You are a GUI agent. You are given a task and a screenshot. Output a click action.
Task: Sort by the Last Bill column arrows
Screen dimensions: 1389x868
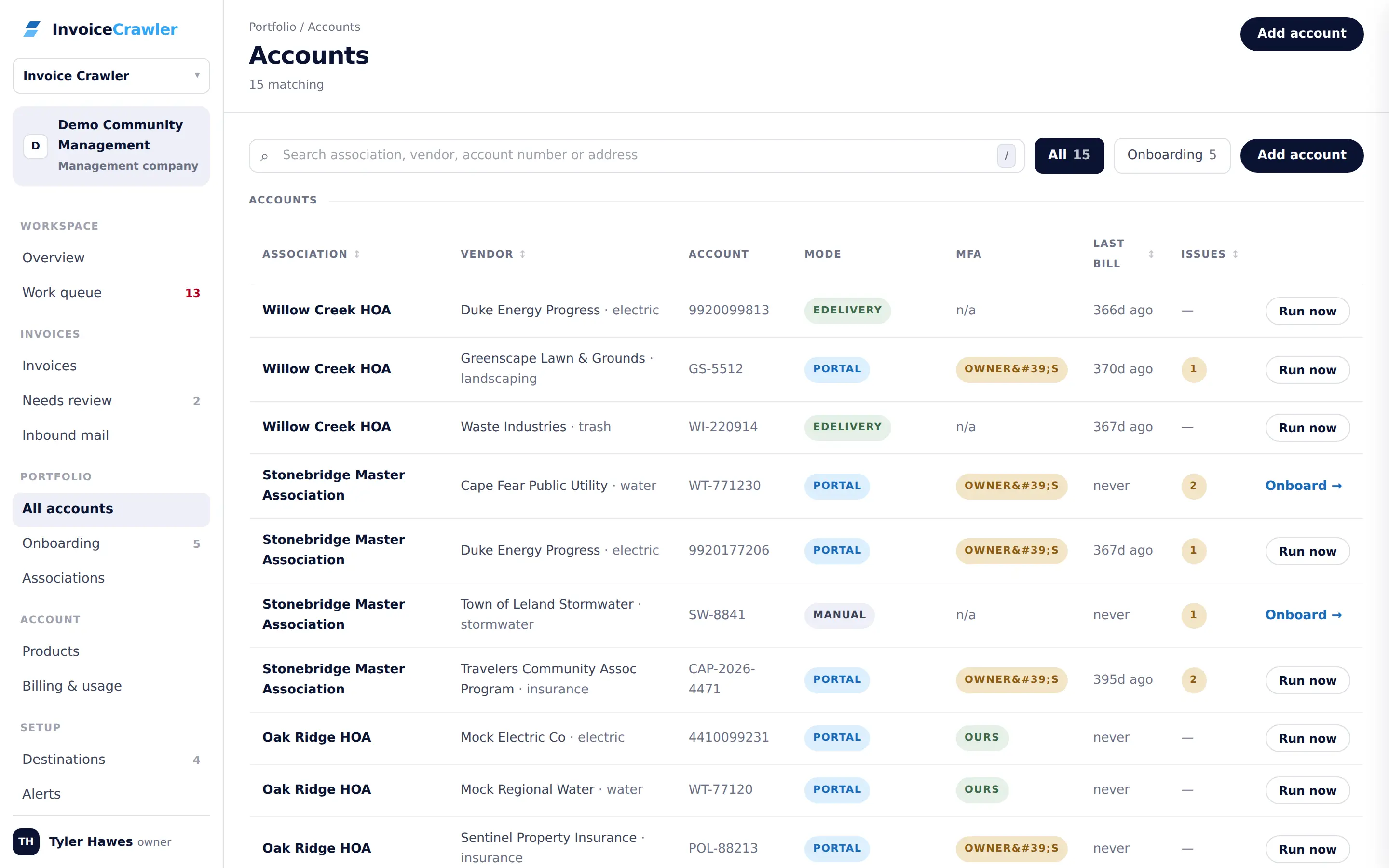point(1151,254)
